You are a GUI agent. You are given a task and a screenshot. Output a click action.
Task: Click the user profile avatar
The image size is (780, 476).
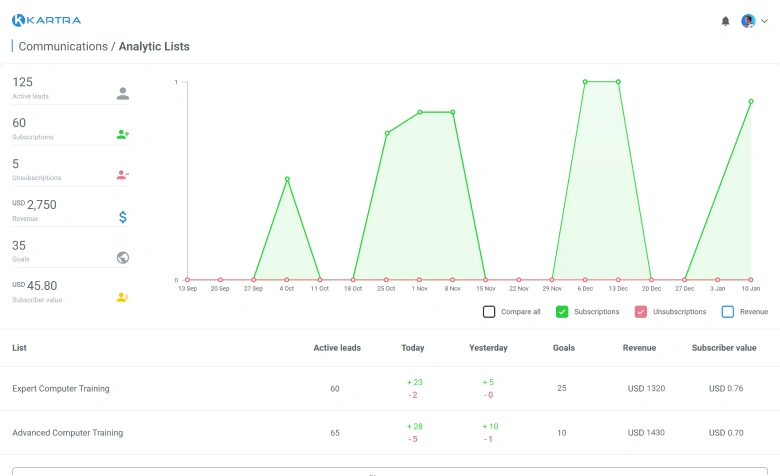748,21
